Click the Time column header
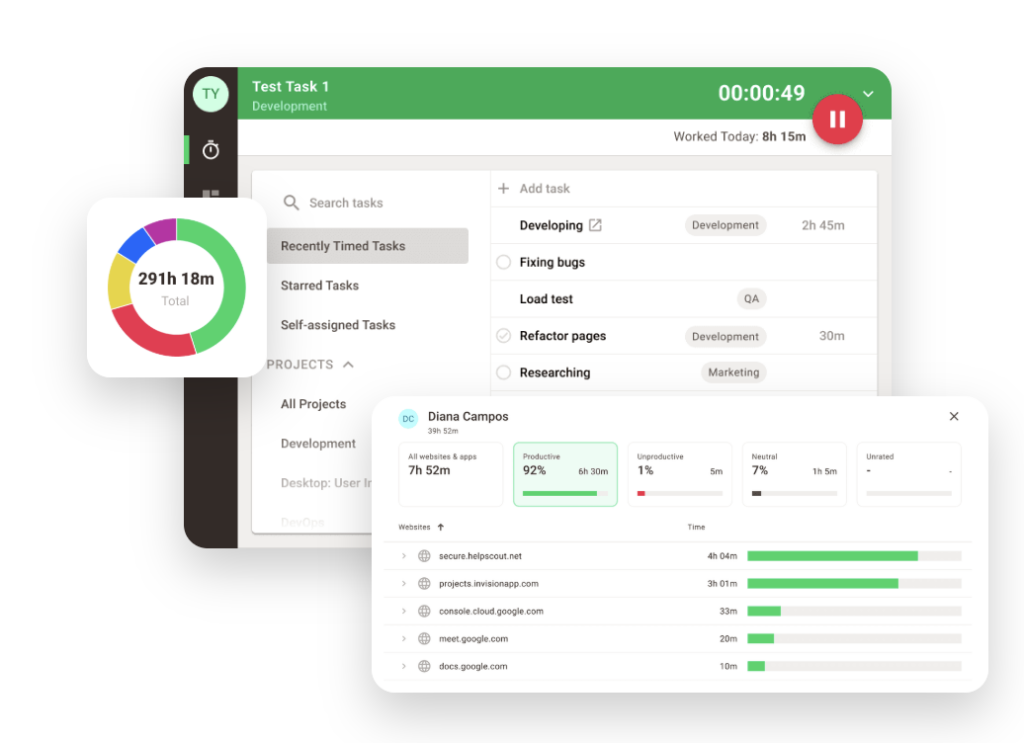The image size is (1024, 743). (696, 527)
